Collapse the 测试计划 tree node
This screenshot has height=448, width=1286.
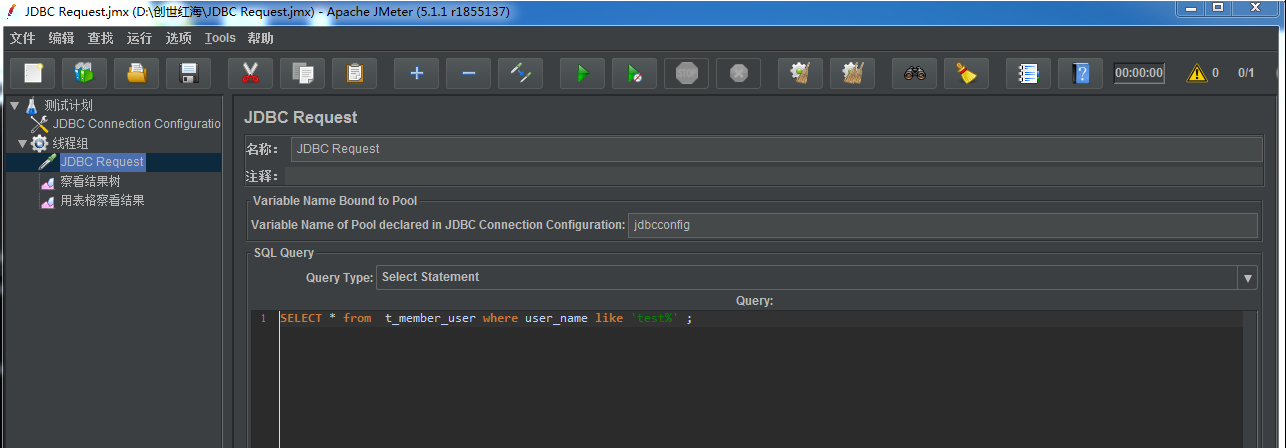click(x=14, y=105)
